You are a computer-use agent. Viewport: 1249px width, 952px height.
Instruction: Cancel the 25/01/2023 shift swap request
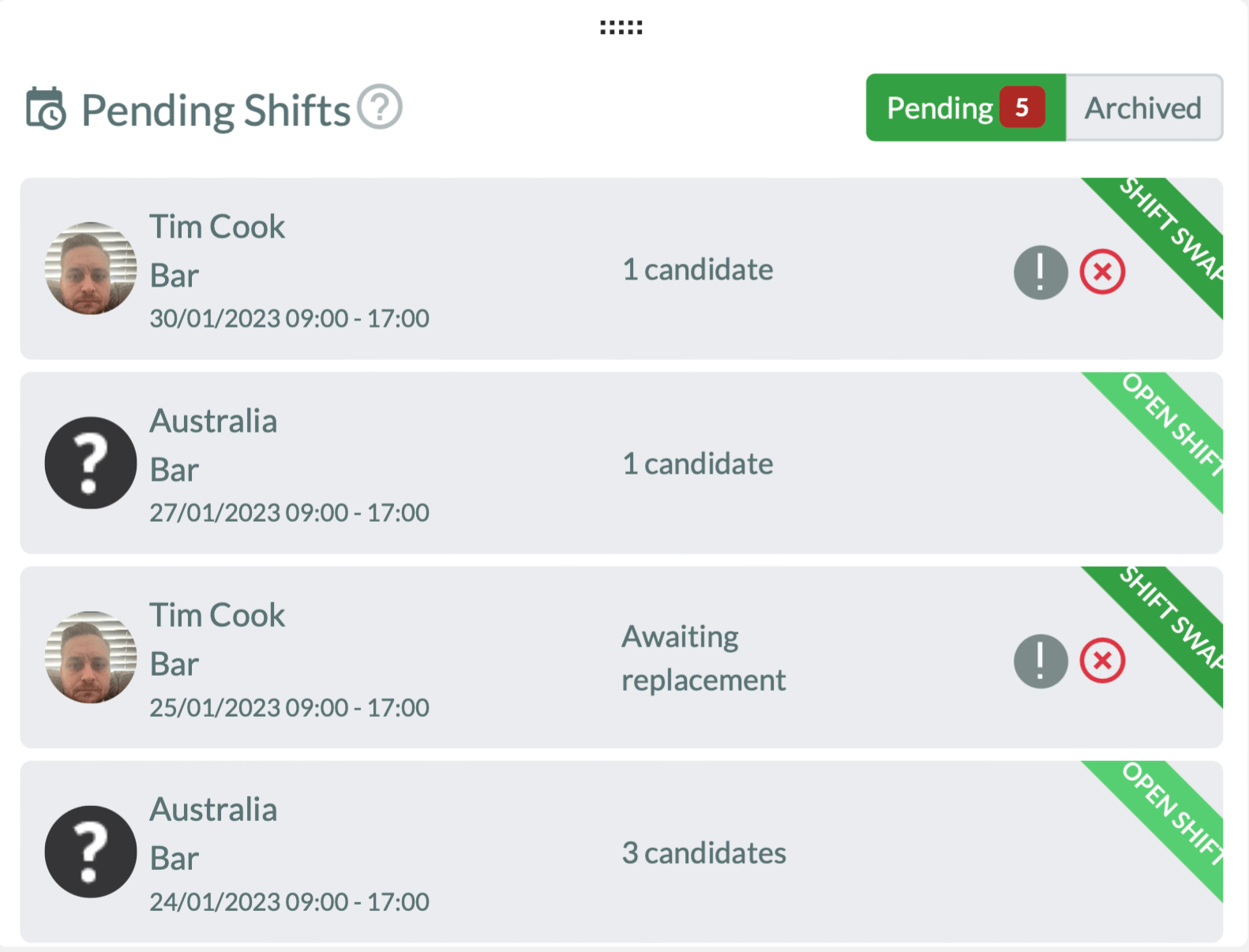(1102, 661)
